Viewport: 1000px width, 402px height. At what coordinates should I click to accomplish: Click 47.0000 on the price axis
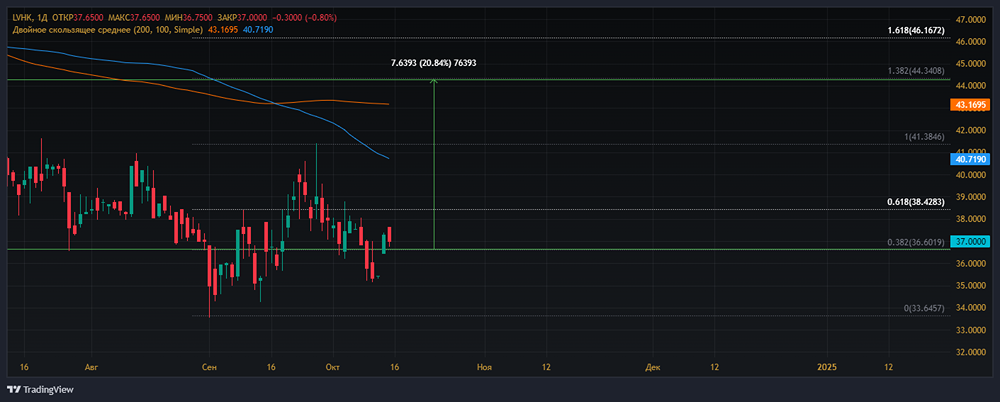click(x=971, y=20)
